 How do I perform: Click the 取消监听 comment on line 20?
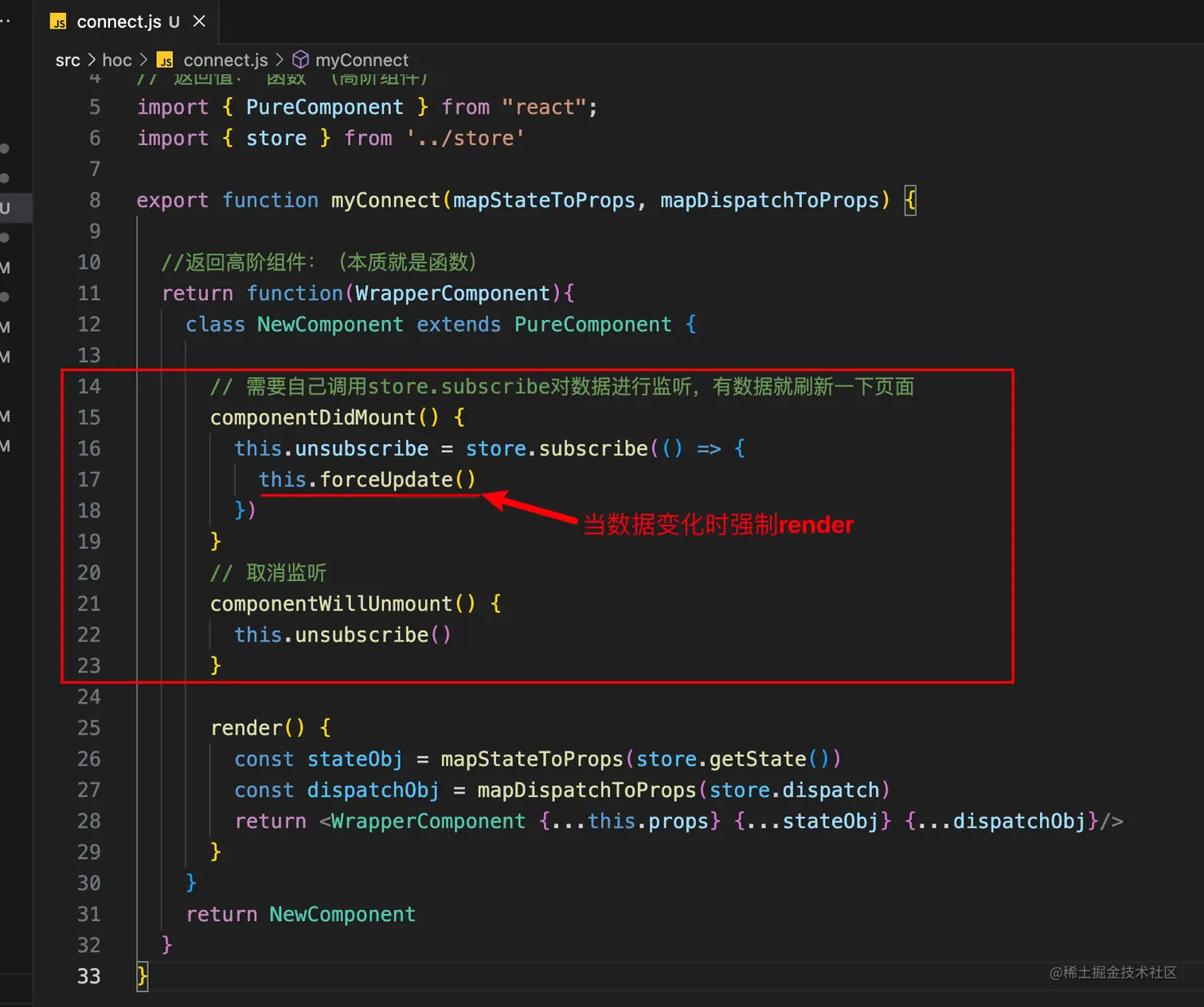click(x=268, y=572)
